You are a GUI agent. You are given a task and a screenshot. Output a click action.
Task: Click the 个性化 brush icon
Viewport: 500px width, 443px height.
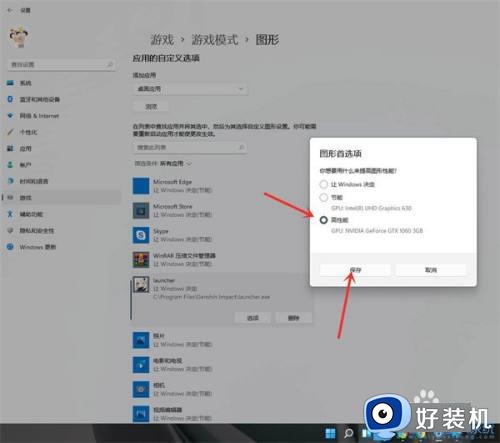point(10,132)
